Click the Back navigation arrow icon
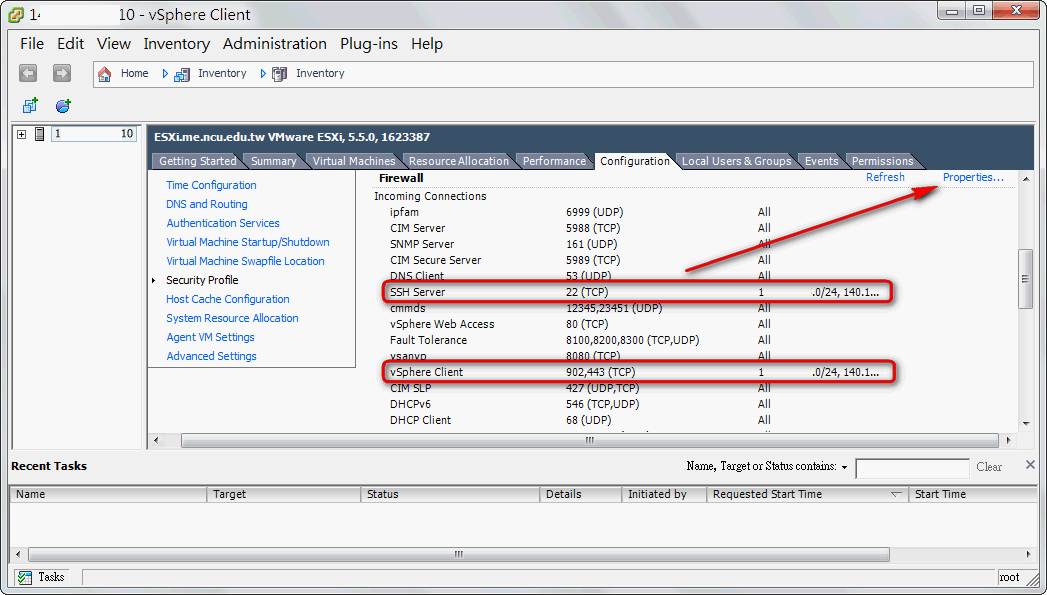Viewport: 1047px width, 595px height. tap(28, 73)
